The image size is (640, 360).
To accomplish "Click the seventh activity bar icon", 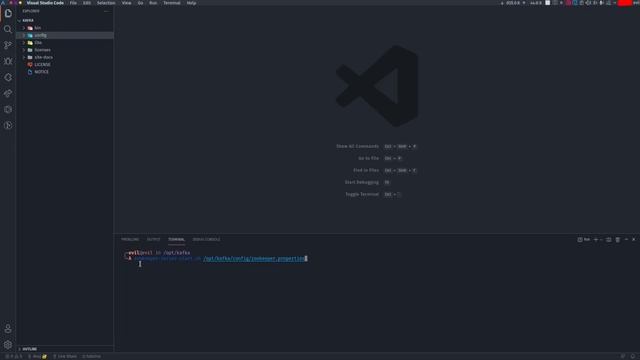I will pyautogui.click(x=8, y=109).
